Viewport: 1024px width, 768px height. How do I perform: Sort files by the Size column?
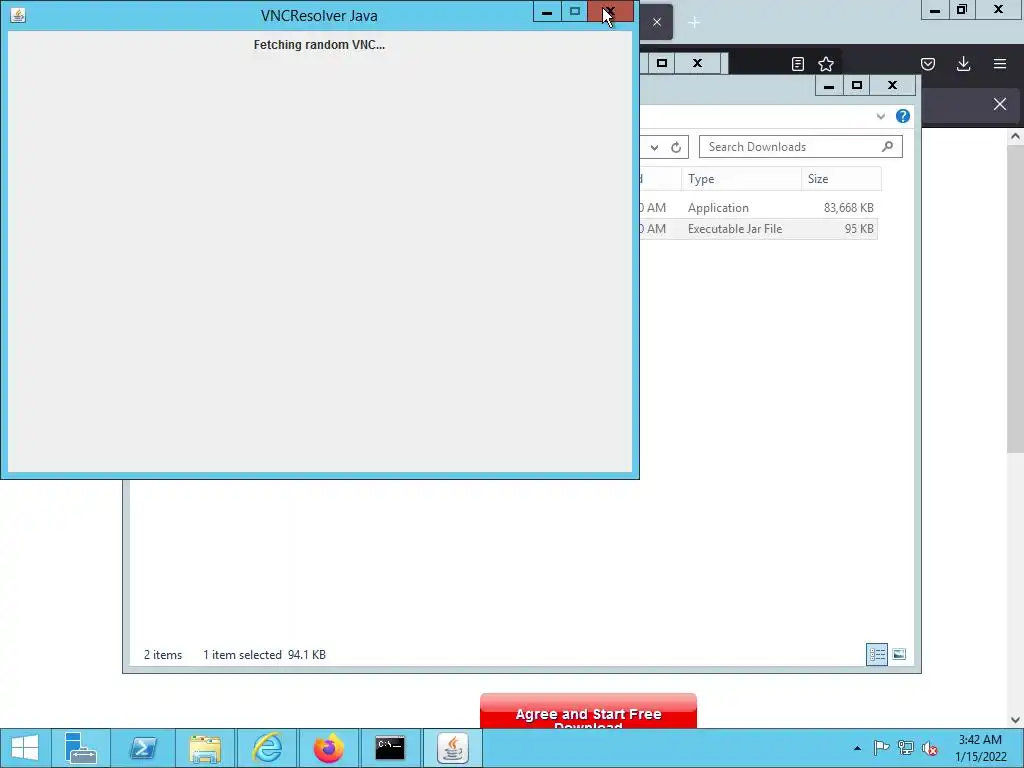point(841,179)
